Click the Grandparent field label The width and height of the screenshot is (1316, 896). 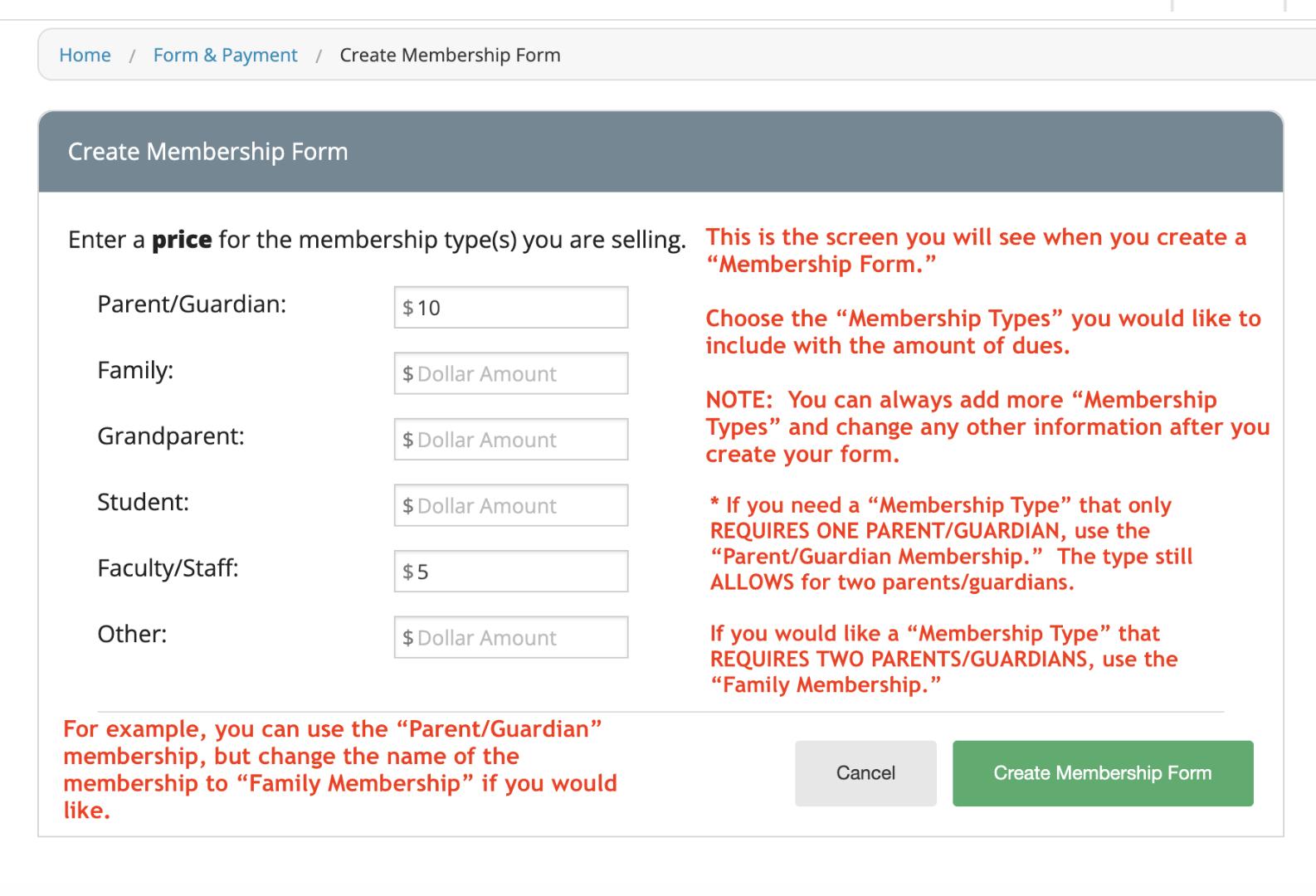(x=171, y=436)
